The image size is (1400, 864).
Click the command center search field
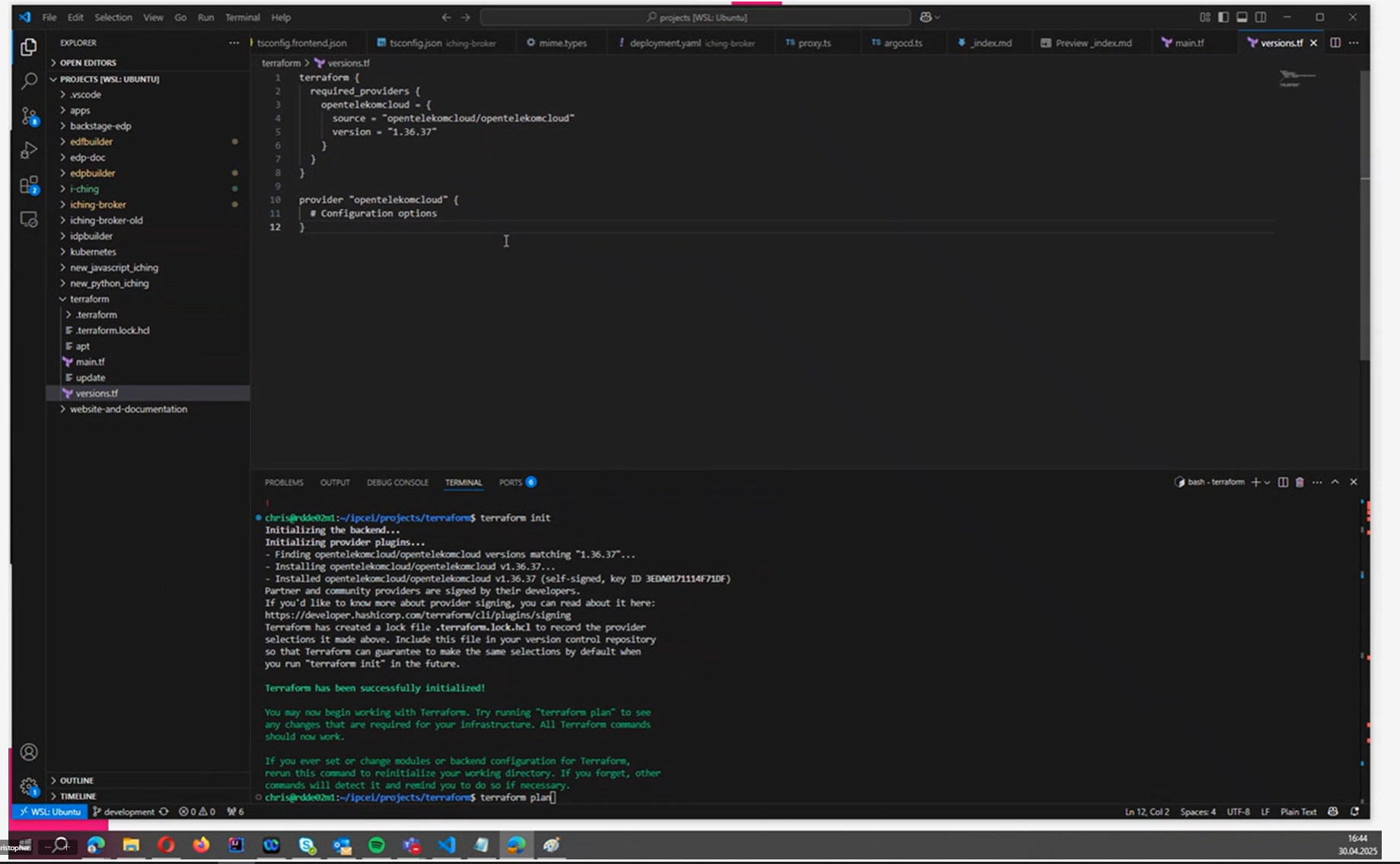[695, 17]
